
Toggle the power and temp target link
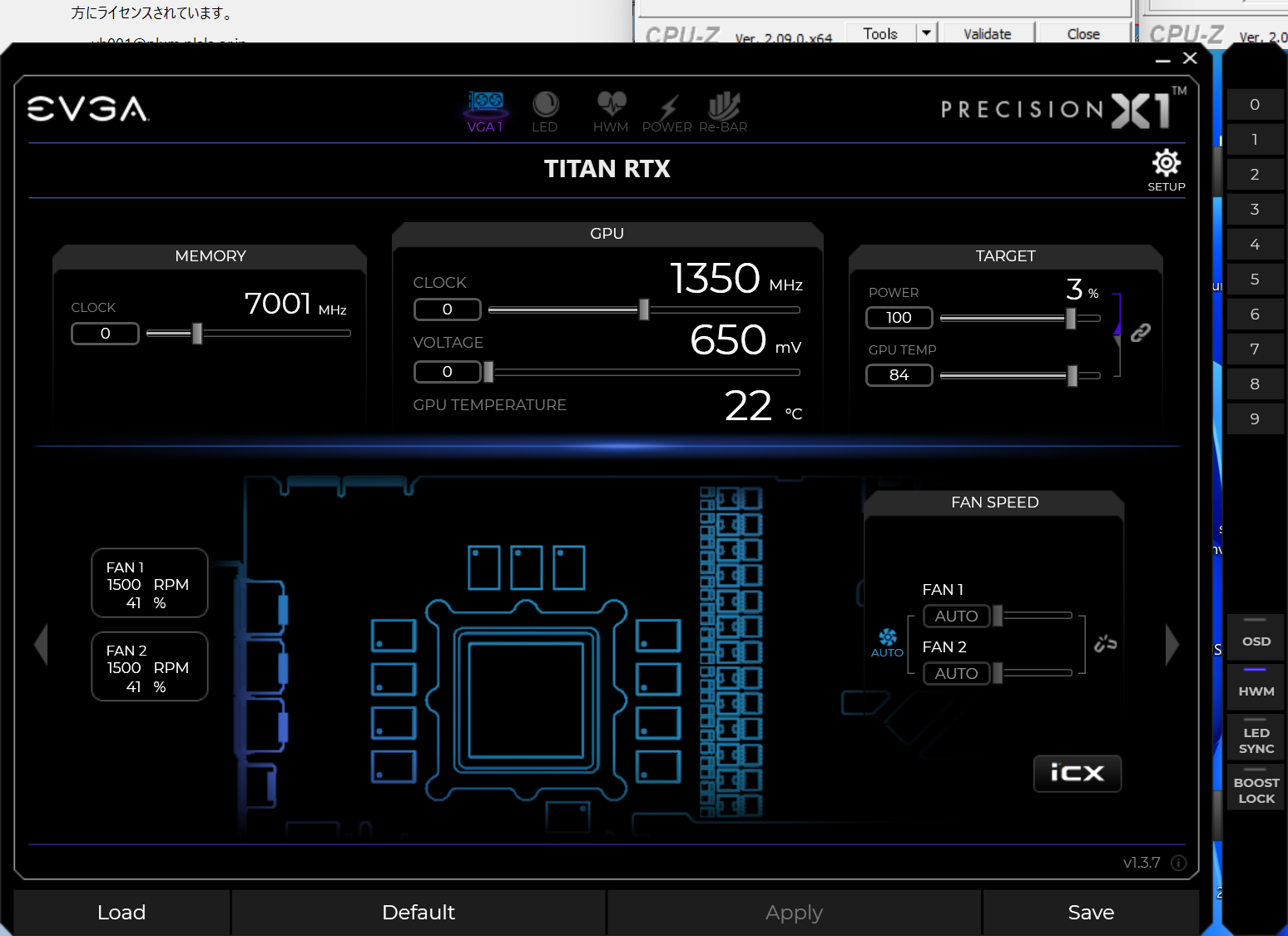tap(1140, 333)
